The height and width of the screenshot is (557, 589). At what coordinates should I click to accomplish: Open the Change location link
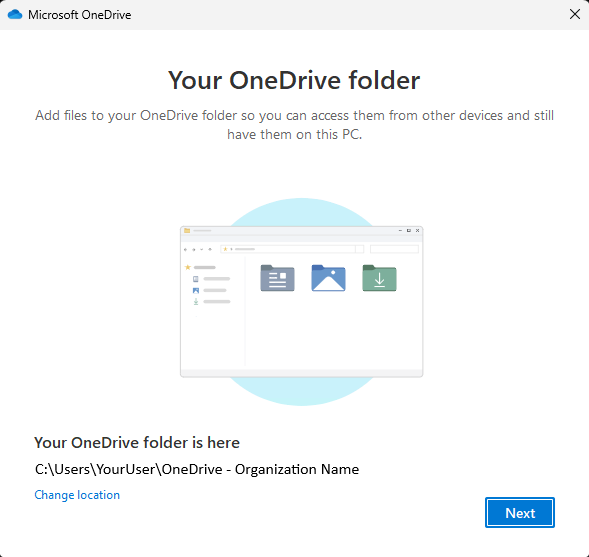point(77,495)
